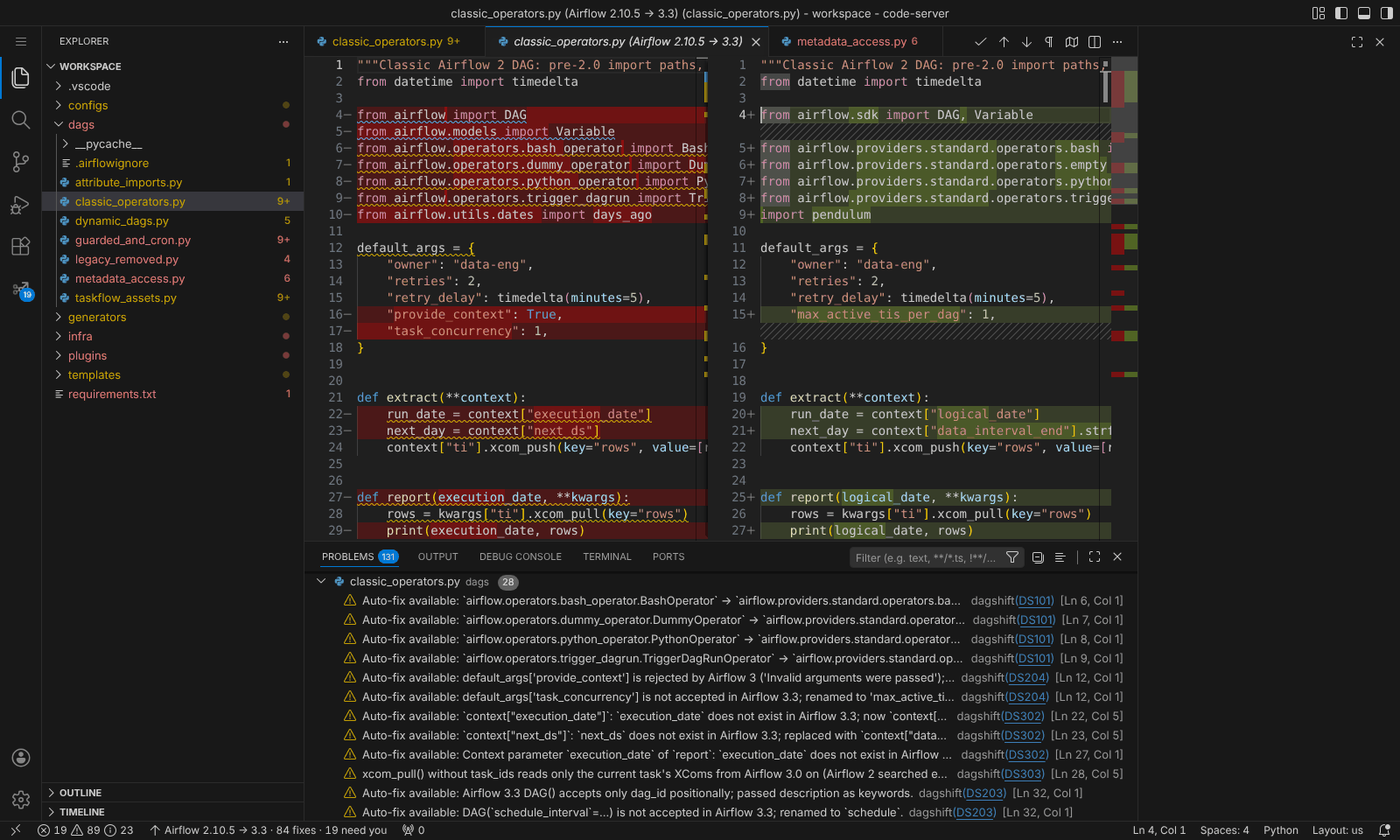The height and width of the screenshot is (840, 1400).
Task: Open the TERMINAL panel tab
Action: 607,556
